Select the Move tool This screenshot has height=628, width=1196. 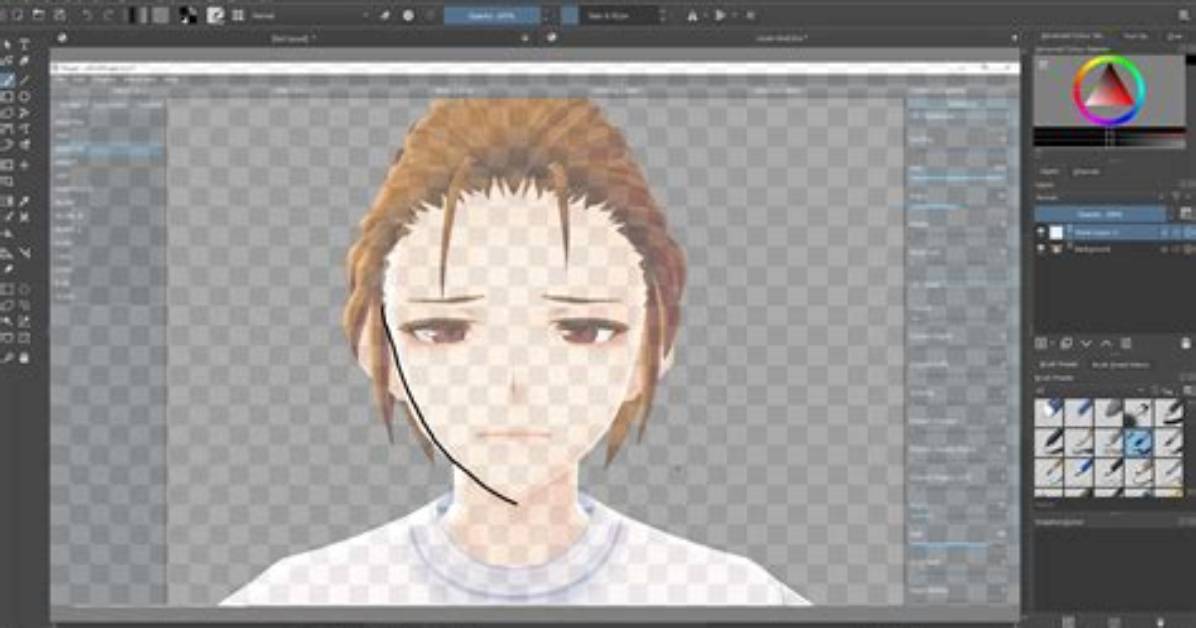click(x=24, y=165)
